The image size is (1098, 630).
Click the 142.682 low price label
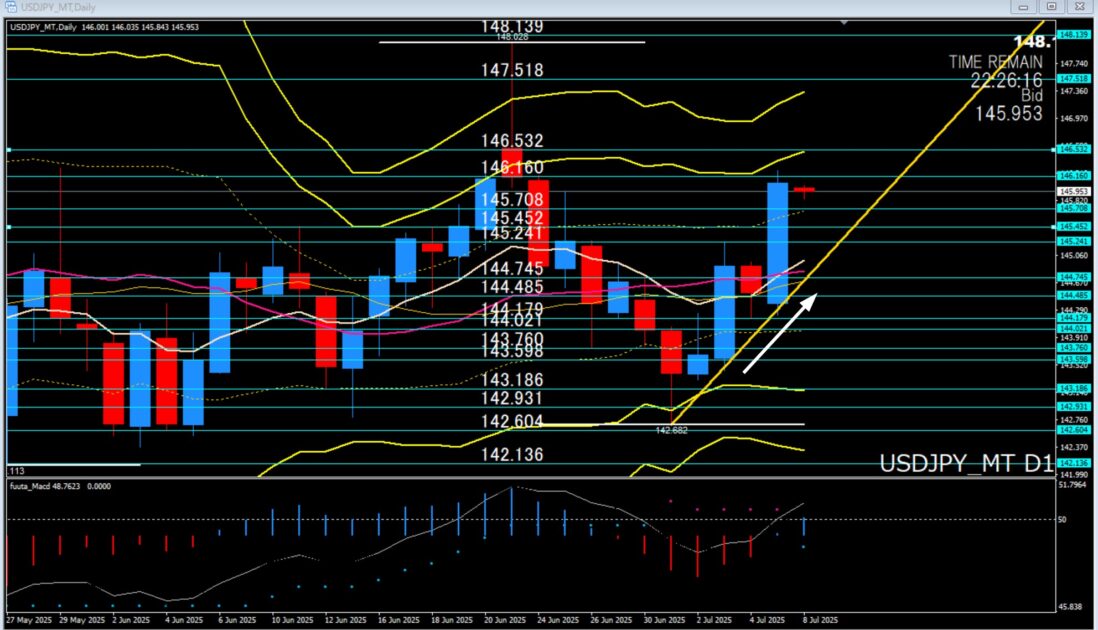point(671,430)
